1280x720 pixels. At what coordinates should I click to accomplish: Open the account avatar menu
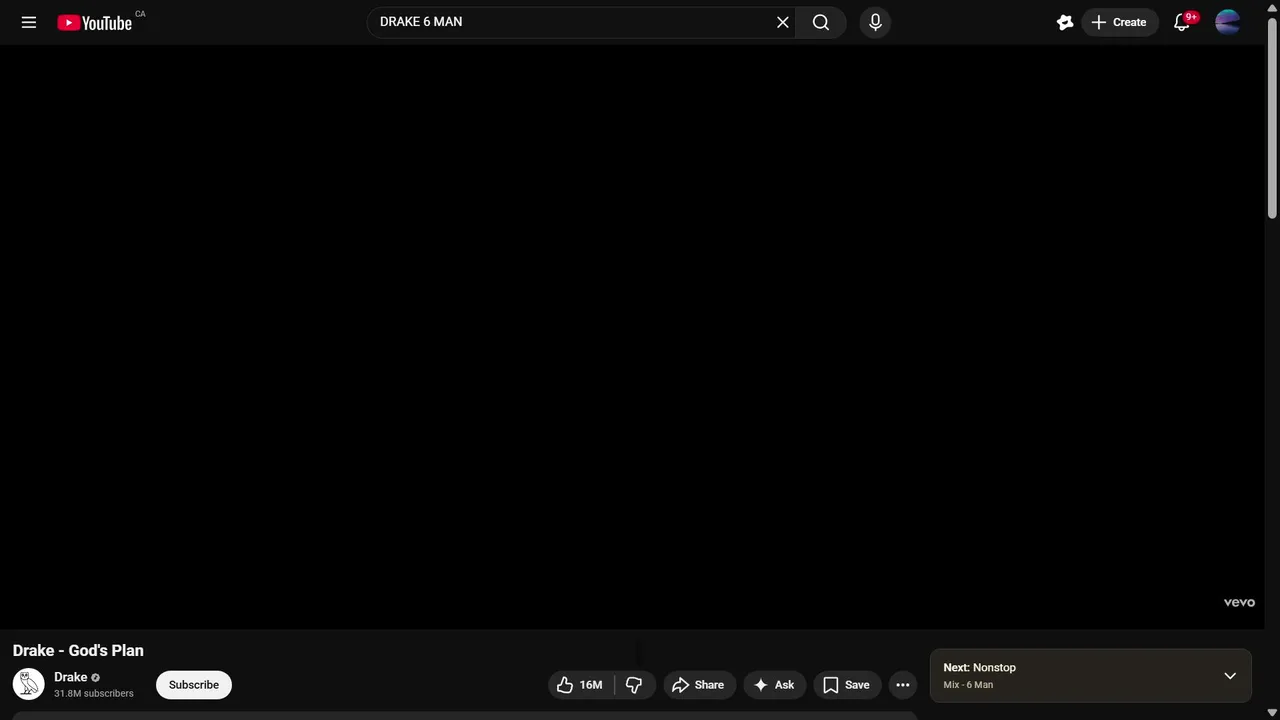click(x=1228, y=22)
